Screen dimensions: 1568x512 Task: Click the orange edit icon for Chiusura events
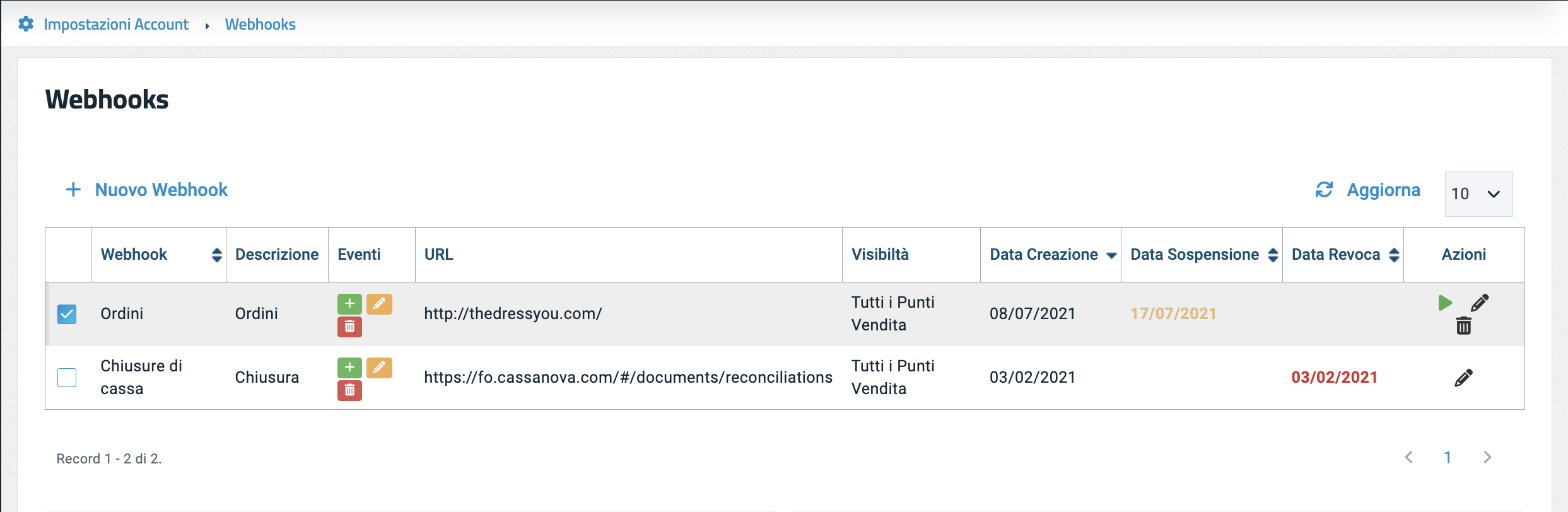click(379, 368)
